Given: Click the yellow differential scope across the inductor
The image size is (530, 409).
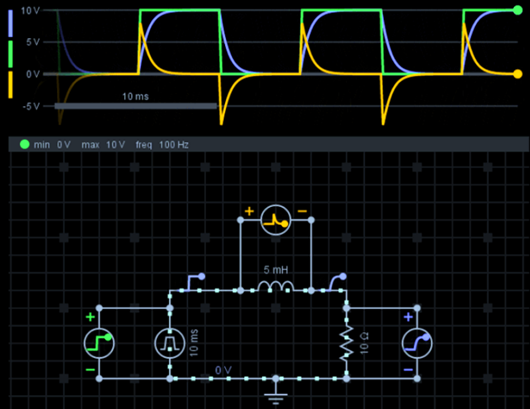Looking at the screenshot, I should [x=276, y=220].
